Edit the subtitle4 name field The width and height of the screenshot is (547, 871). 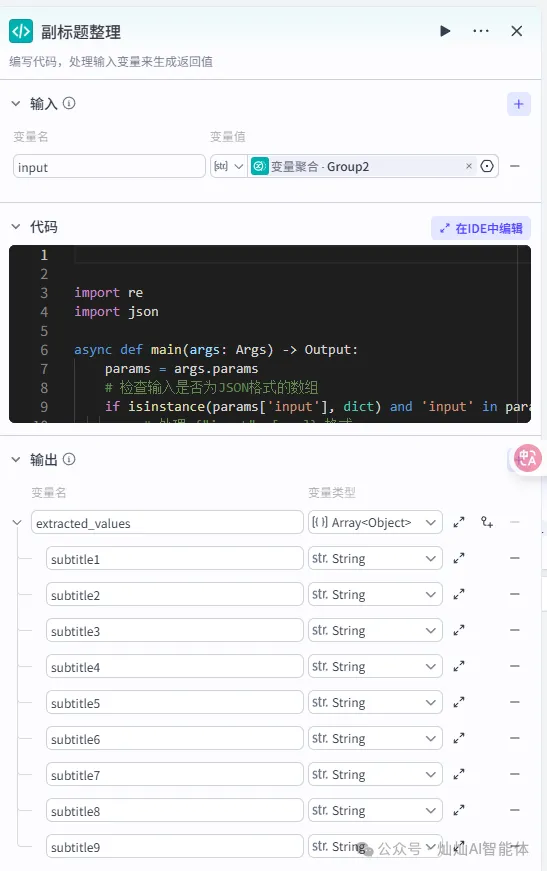(174, 667)
